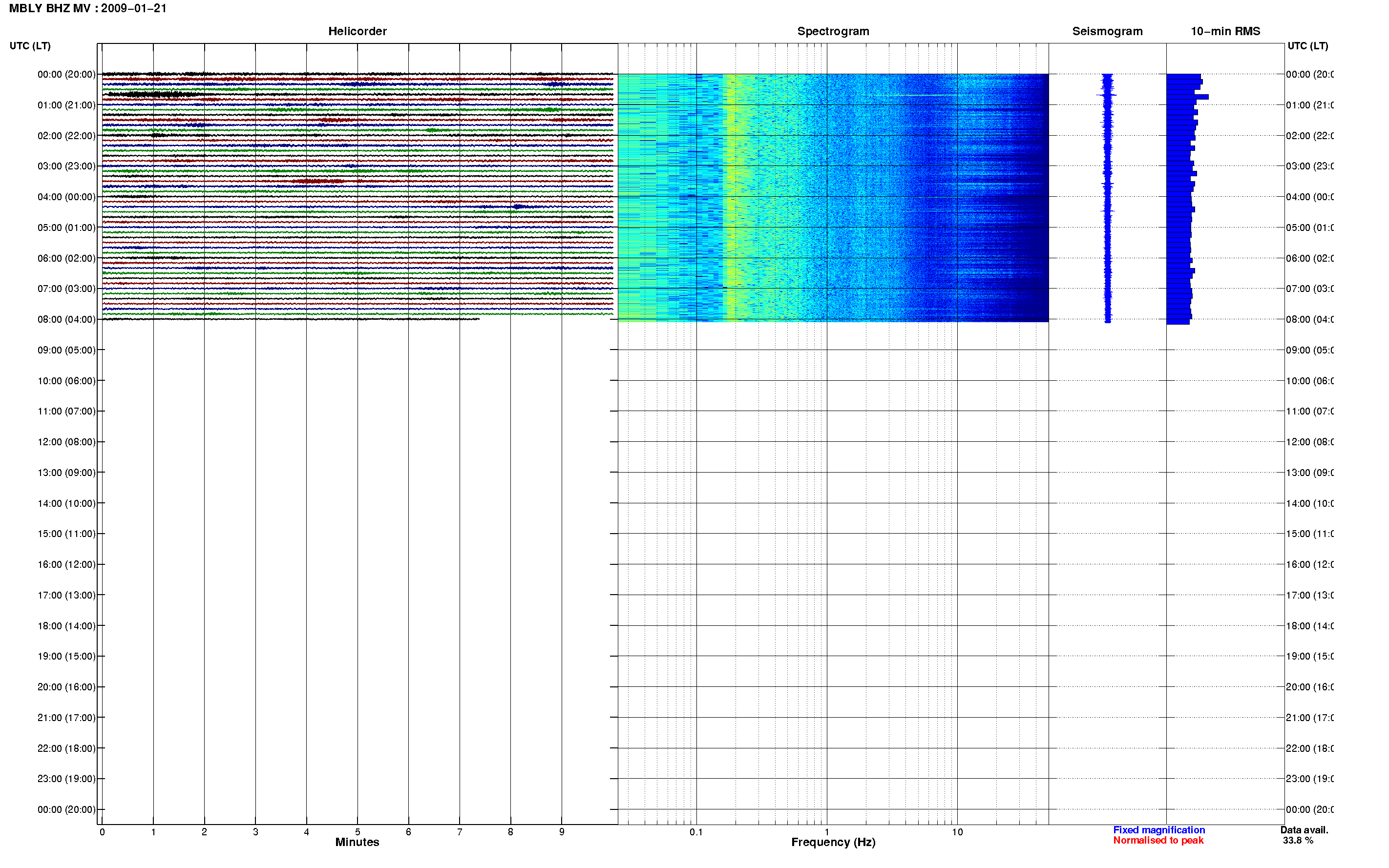Select the 00:00 (20:00) time label at top left
Image resolution: width=1389 pixels, height=868 pixels.
(x=66, y=74)
